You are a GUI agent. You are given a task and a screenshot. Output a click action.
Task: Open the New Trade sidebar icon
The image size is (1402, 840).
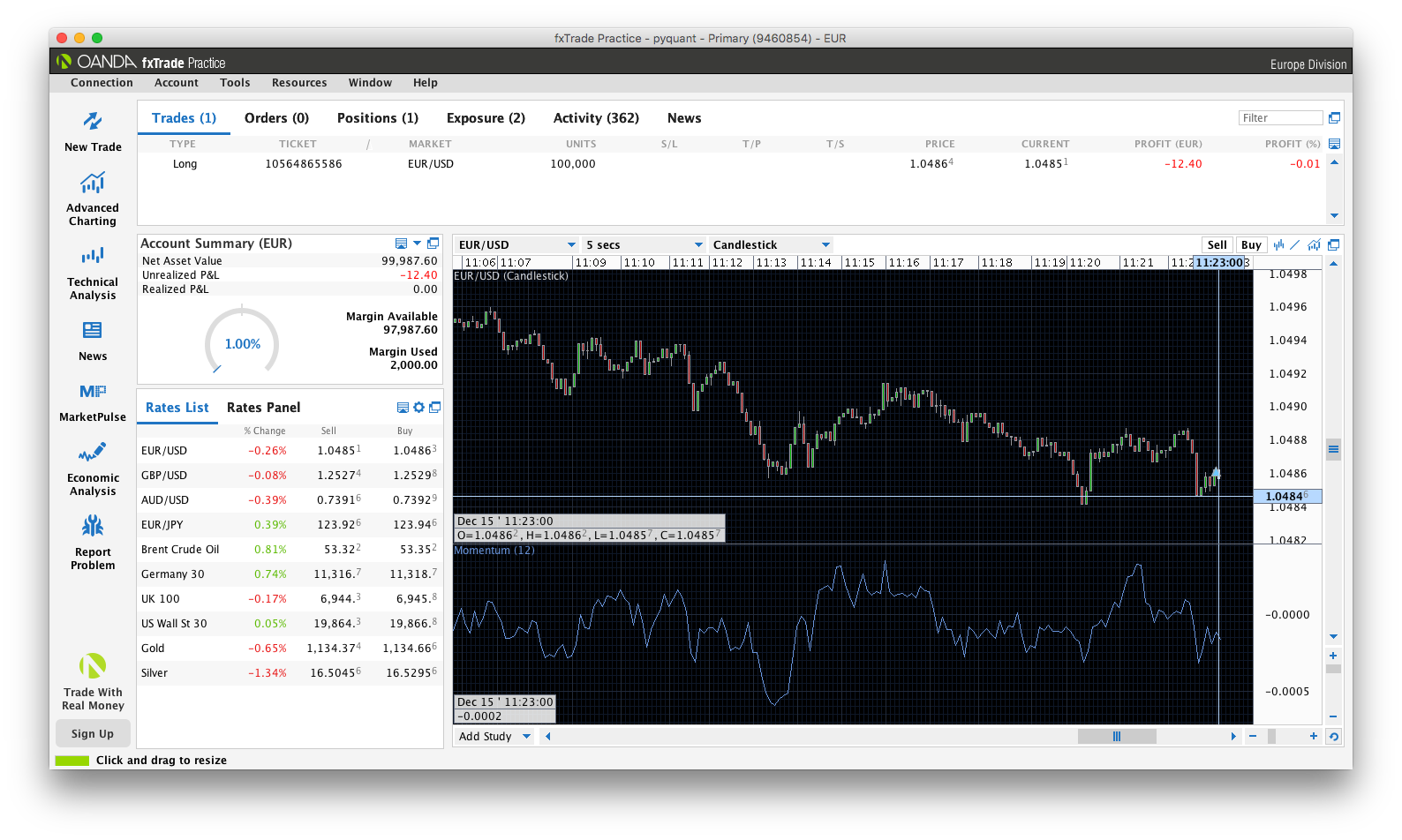pyautogui.click(x=93, y=121)
